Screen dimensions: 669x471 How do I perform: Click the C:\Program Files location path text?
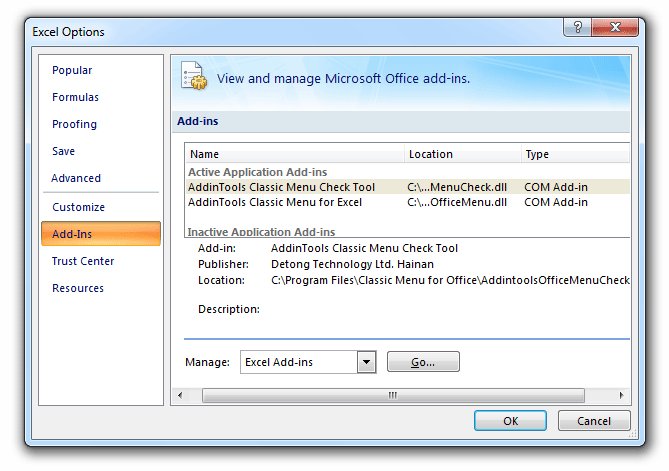pos(450,280)
